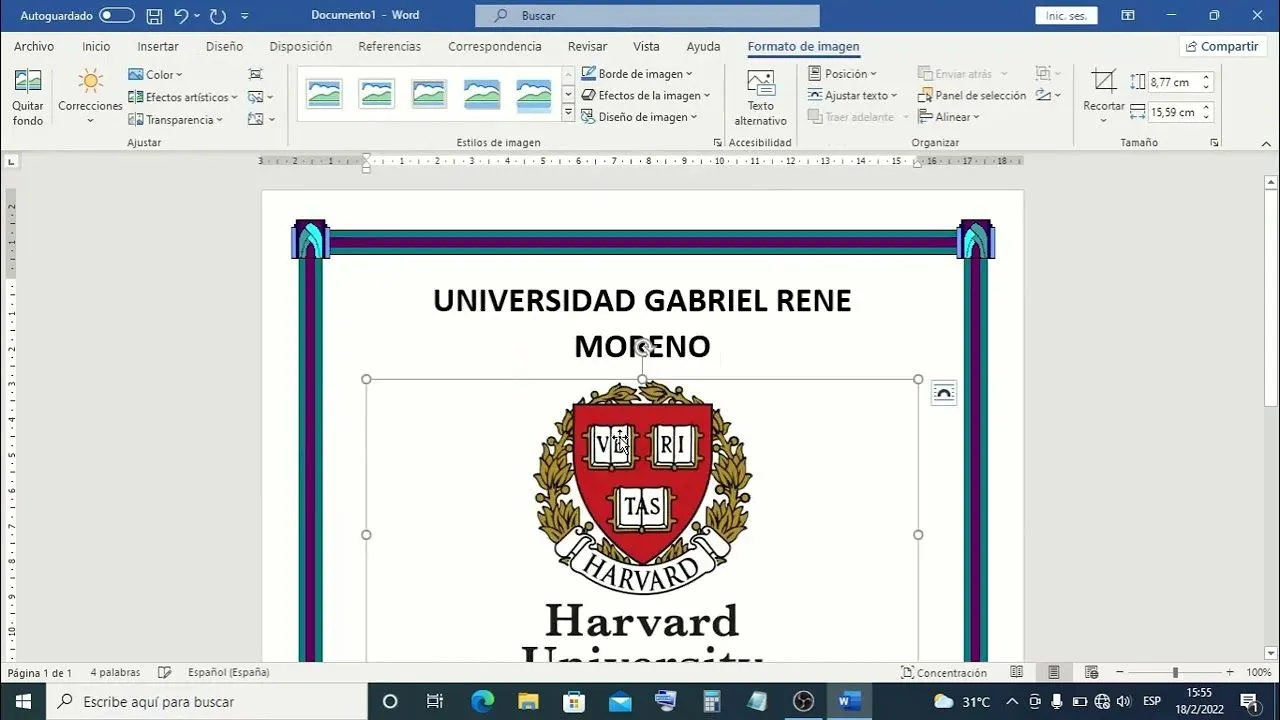Open the Archivo tab

click(x=34, y=47)
